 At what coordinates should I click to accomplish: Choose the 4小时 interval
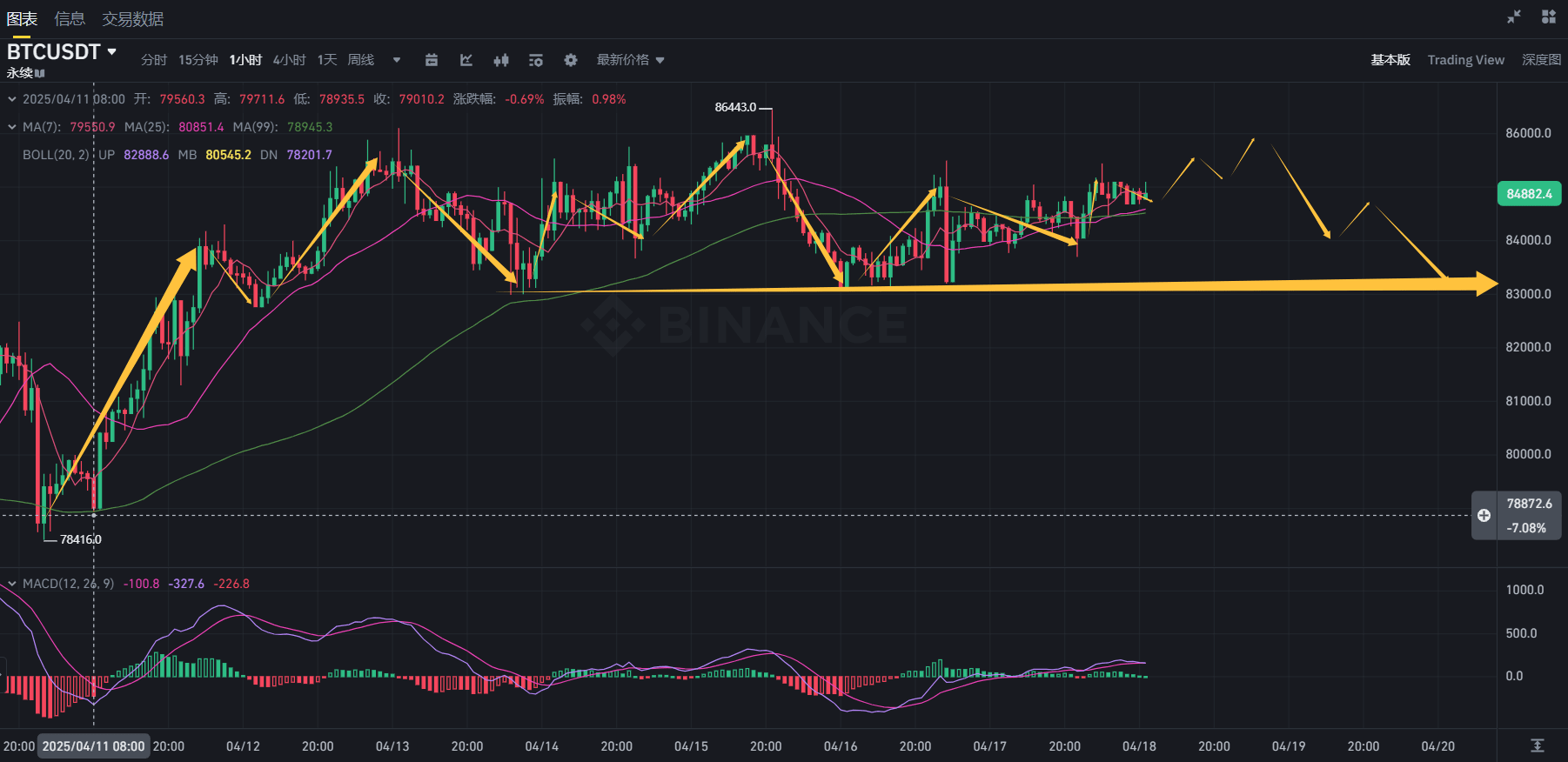[x=290, y=60]
